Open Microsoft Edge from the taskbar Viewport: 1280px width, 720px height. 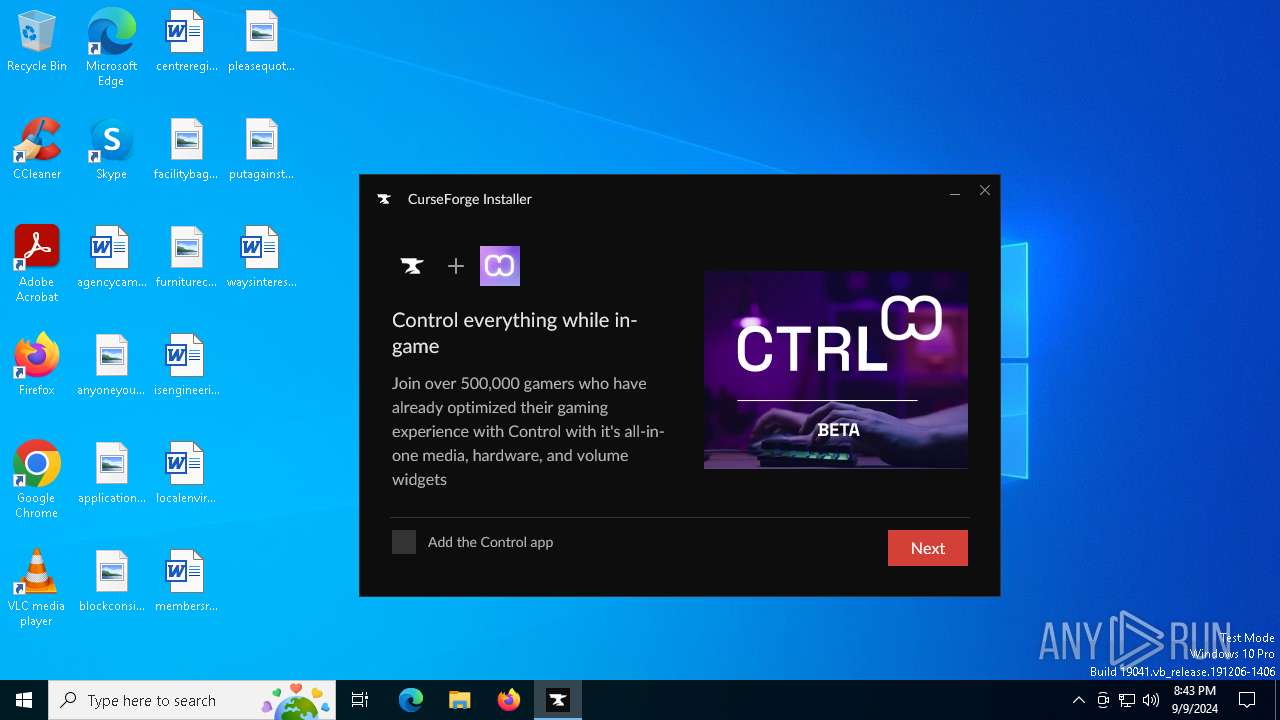(x=411, y=700)
